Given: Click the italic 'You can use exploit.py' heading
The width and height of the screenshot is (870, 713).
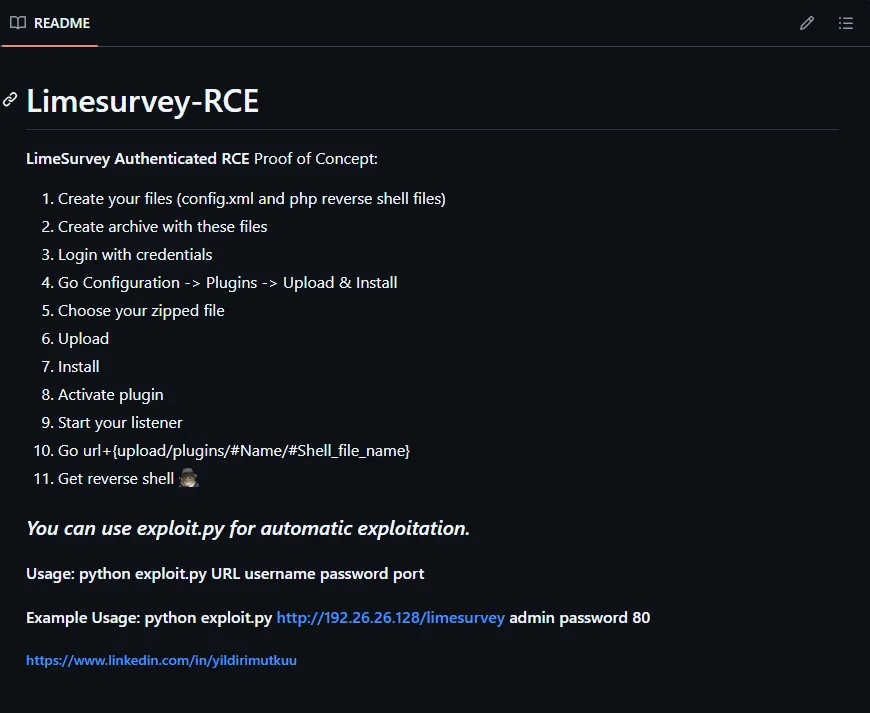Looking at the screenshot, I should [x=247, y=528].
